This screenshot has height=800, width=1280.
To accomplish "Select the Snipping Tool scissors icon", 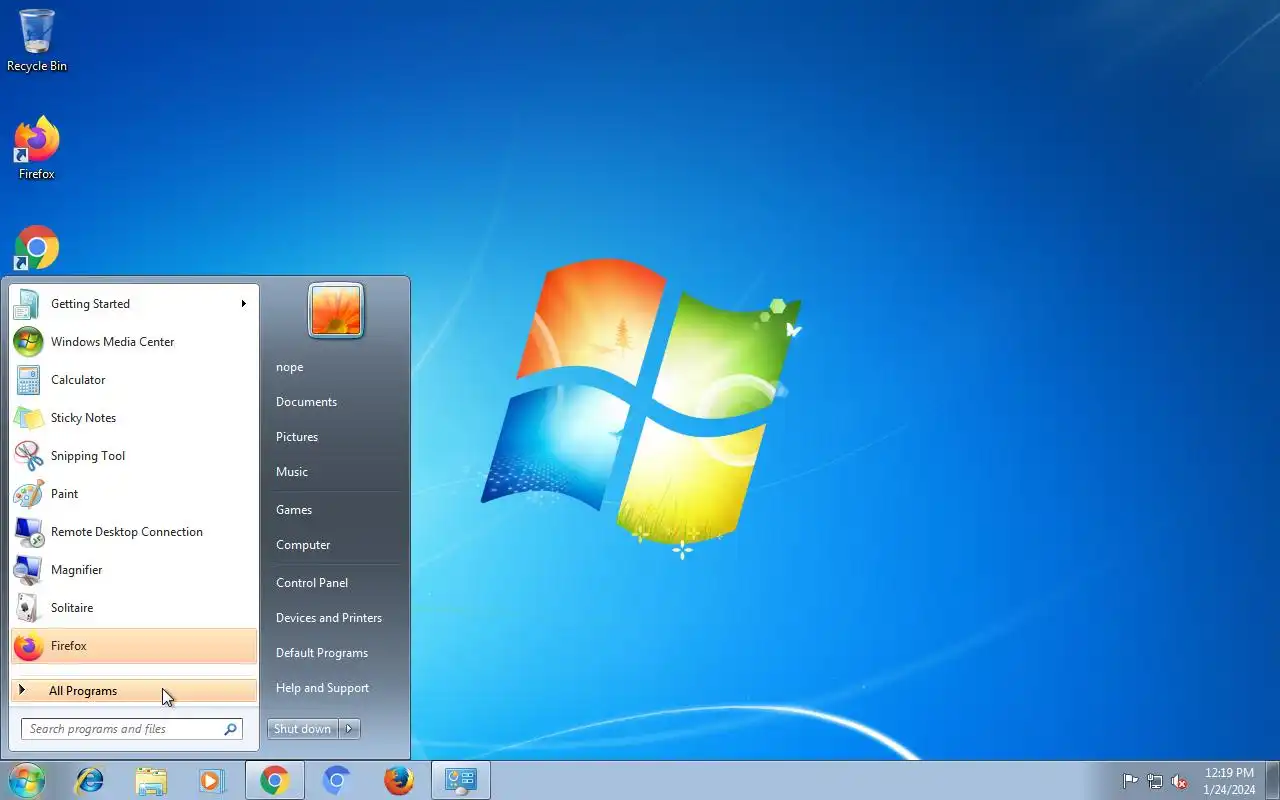I will pyautogui.click(x=27, y=456).
